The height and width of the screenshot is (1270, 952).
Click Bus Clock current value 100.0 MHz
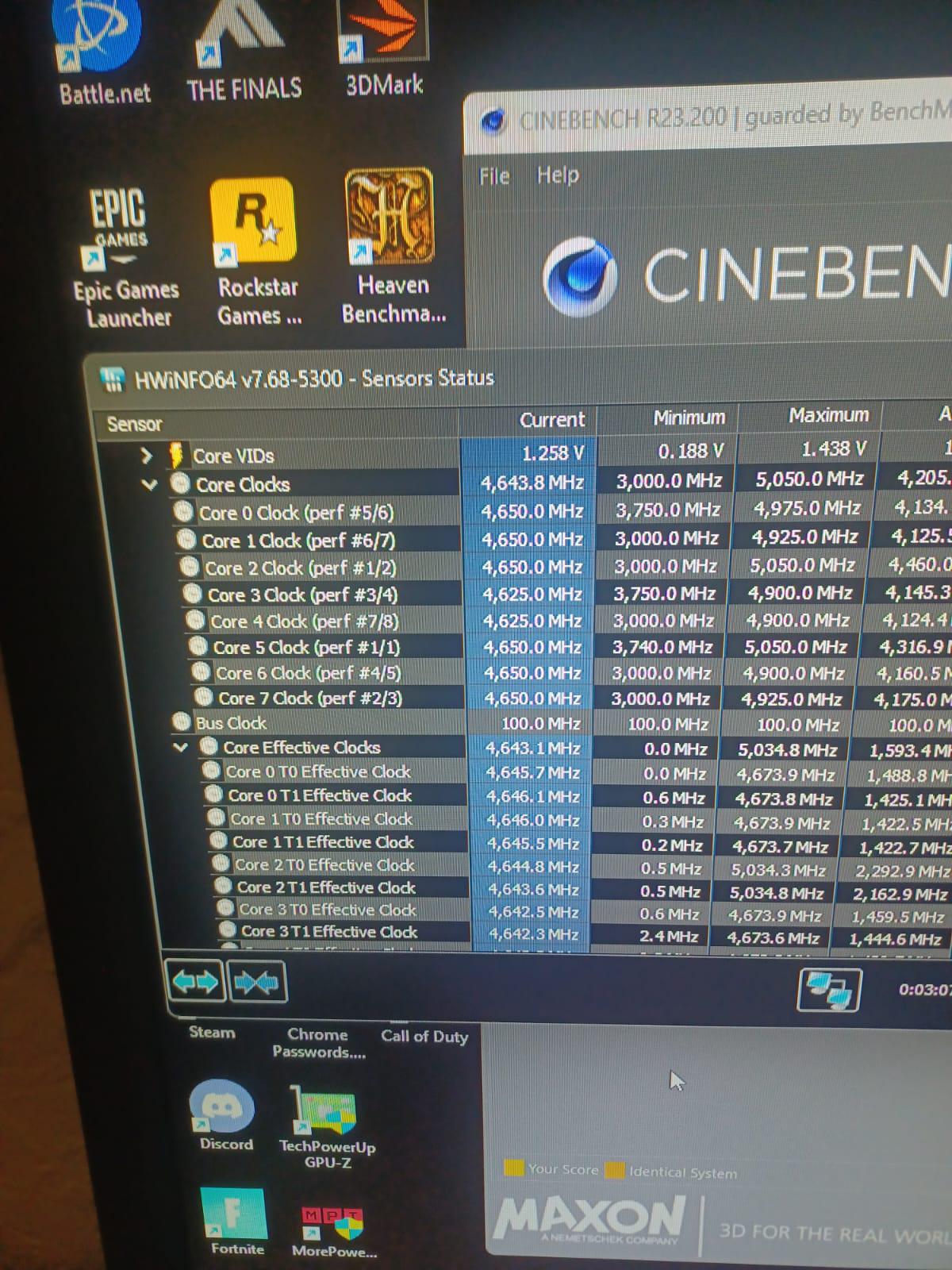pyautogui.click(x=541, y=724)
